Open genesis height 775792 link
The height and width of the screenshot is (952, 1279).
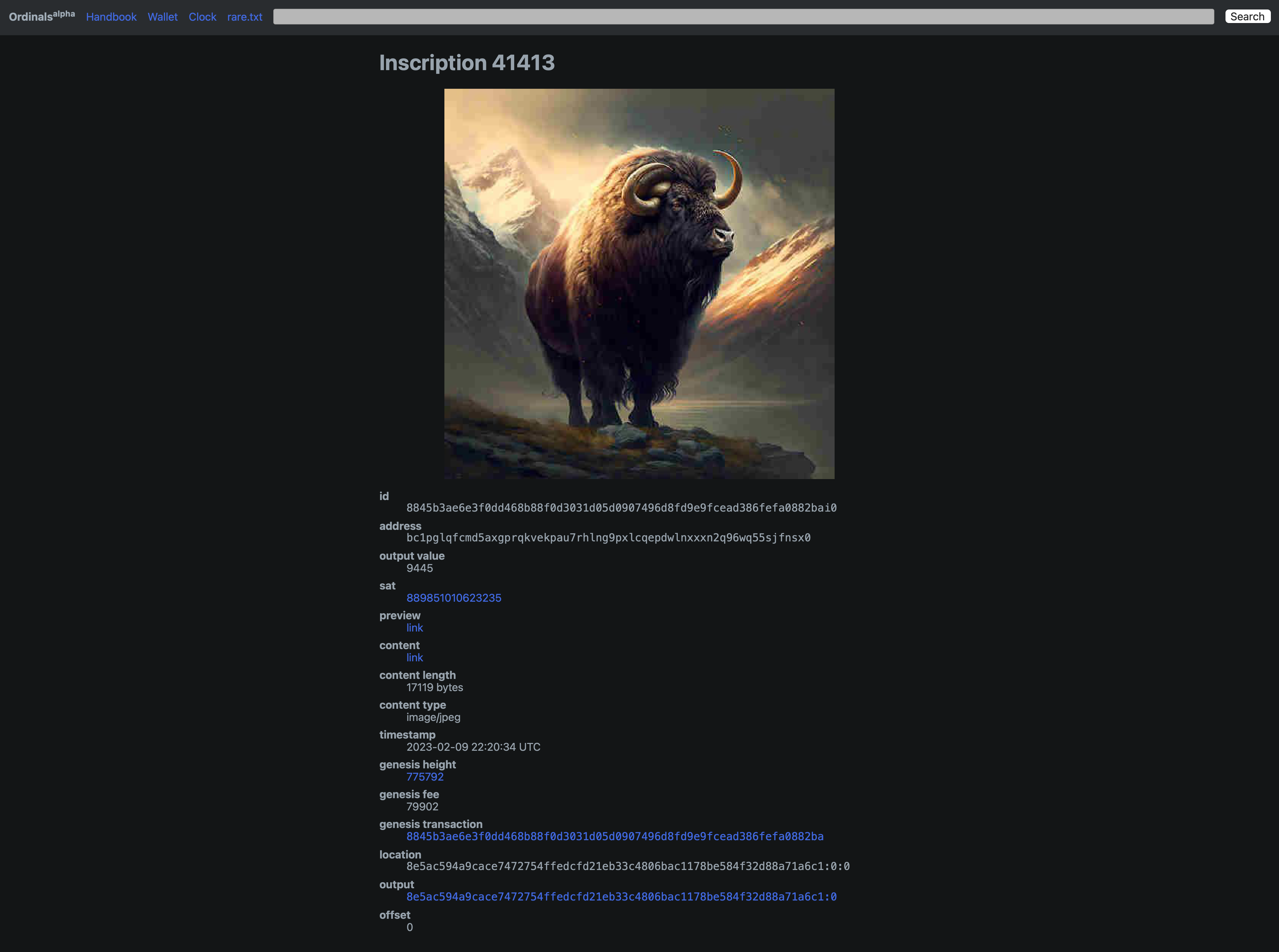pos(425,777)
